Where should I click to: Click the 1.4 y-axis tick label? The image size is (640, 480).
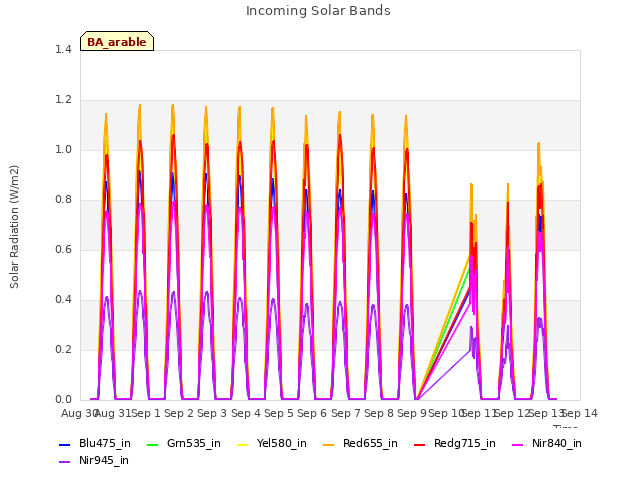(x=63, y=49)
